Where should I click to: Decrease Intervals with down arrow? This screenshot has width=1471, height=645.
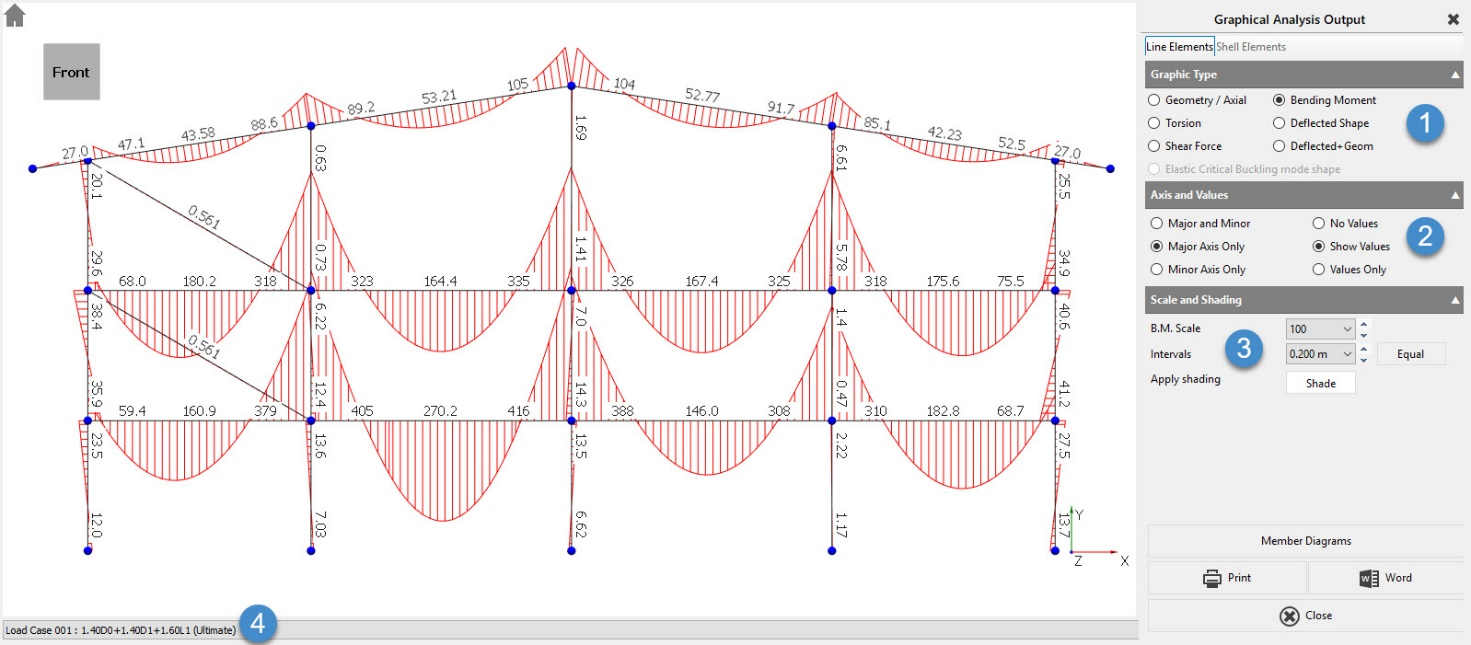pos(1365,360)
